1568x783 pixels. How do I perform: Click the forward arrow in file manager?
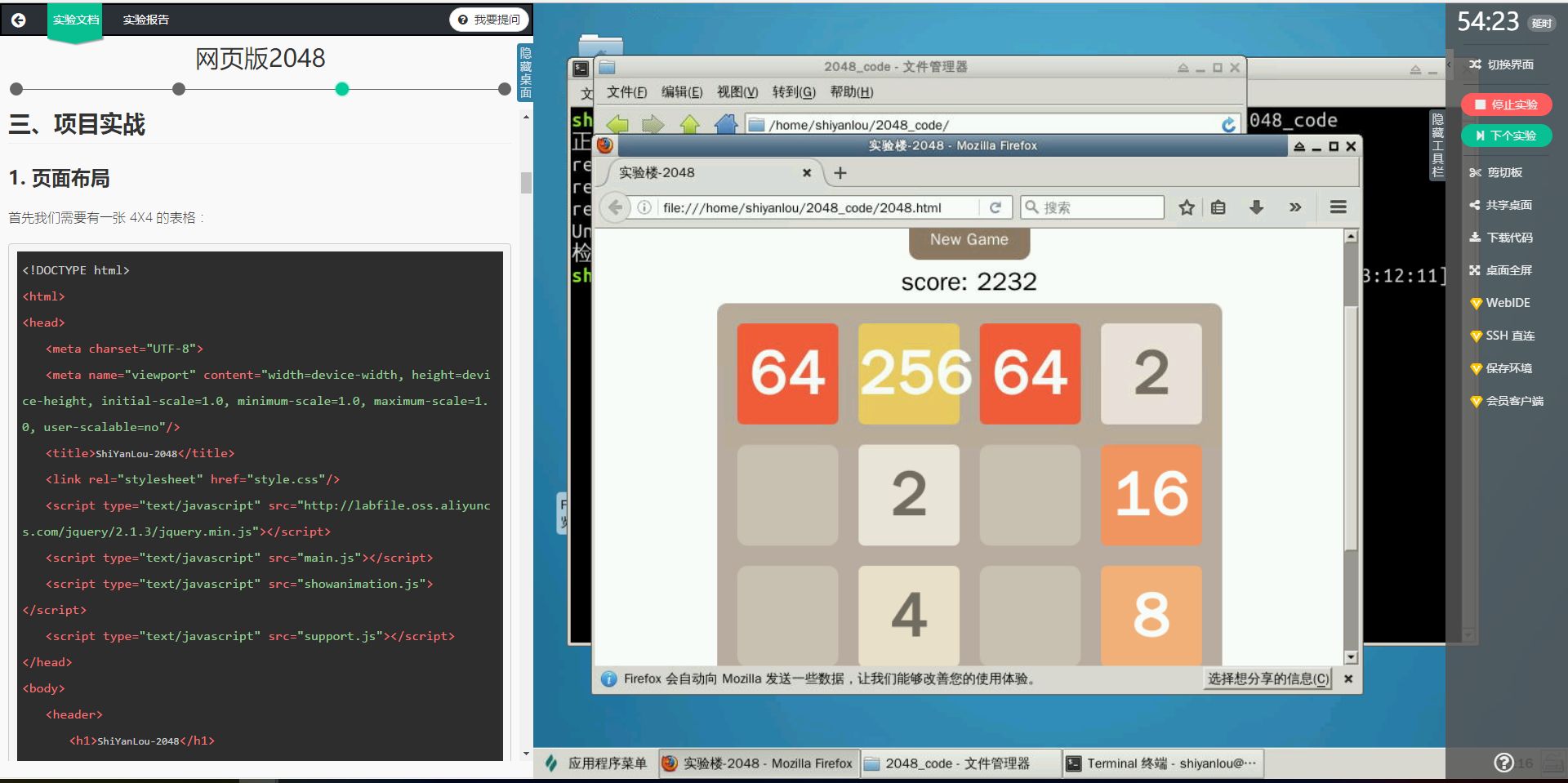click(653, 125)
